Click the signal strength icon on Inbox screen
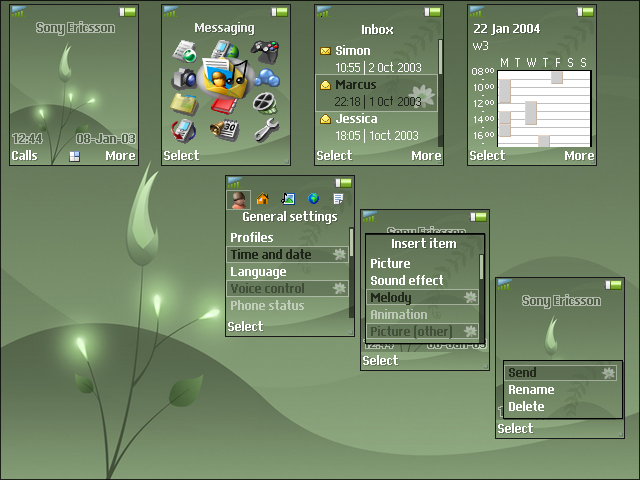 coord(323,11)
